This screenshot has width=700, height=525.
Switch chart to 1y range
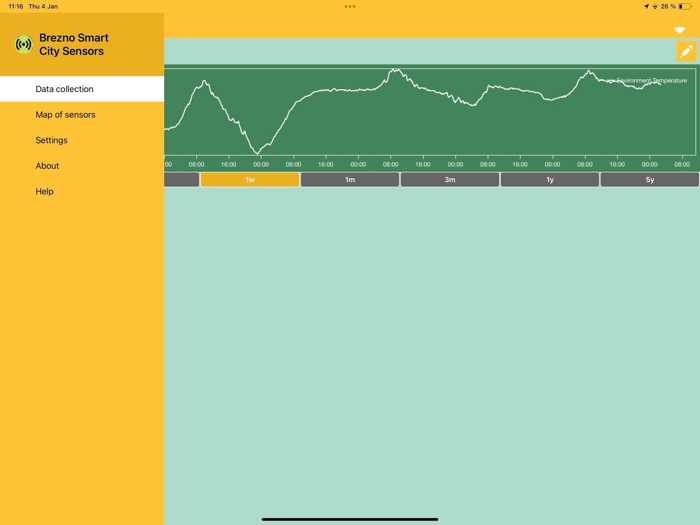[x=550, y=179]
